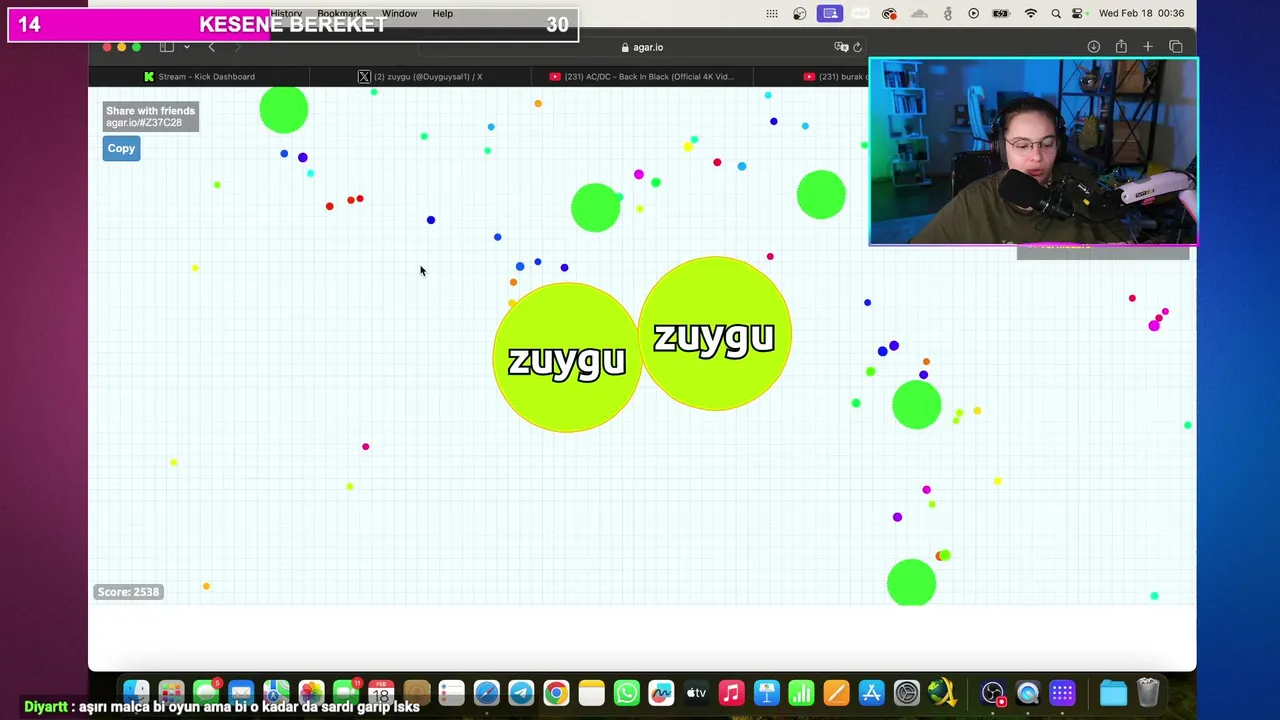Open App Store from the Dock
The height and width of the screenshot is (720, 1280).
[871, 692]
